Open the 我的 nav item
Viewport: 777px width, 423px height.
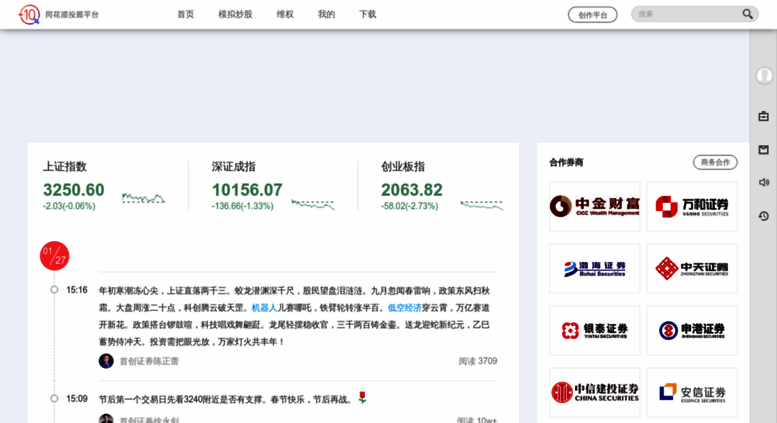326,14
